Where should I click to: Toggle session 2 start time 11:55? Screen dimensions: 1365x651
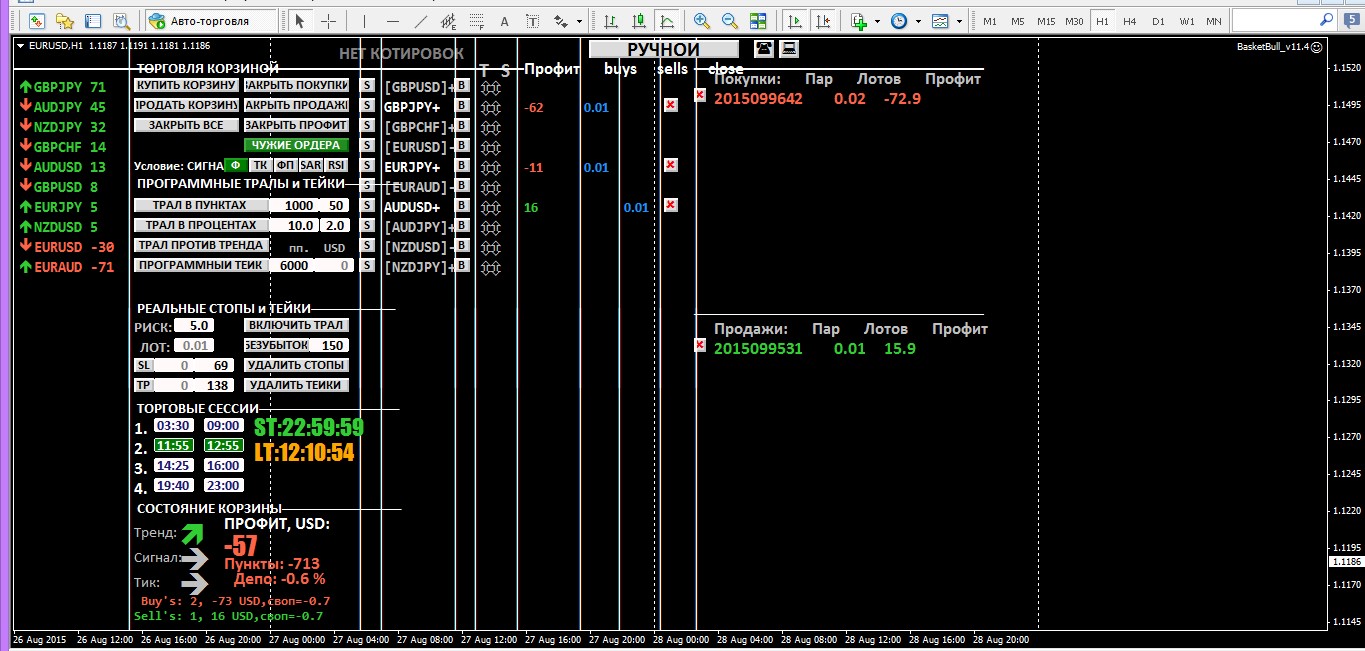click(x=174, y=445)
